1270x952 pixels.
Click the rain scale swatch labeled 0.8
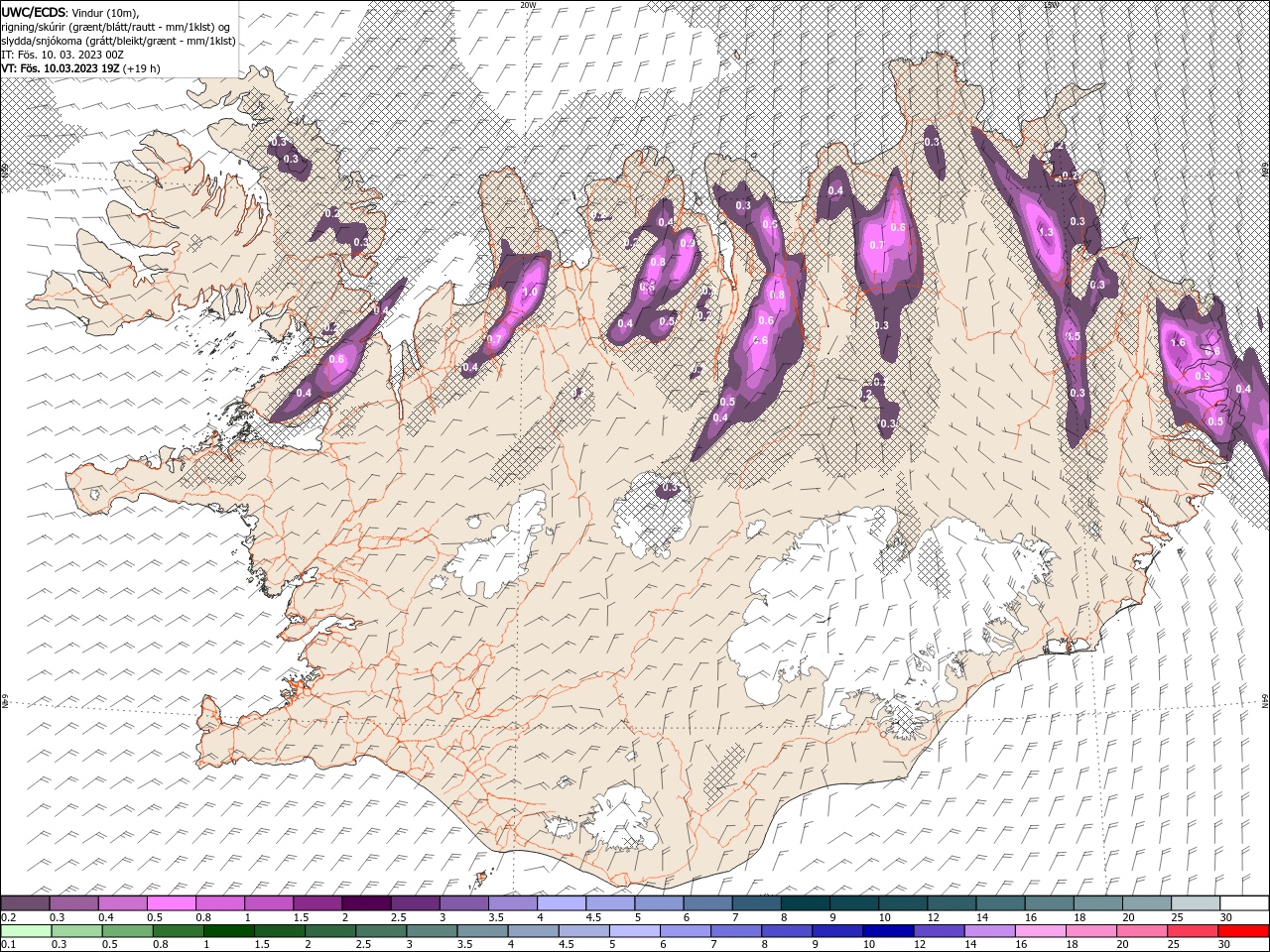[178, 931]
